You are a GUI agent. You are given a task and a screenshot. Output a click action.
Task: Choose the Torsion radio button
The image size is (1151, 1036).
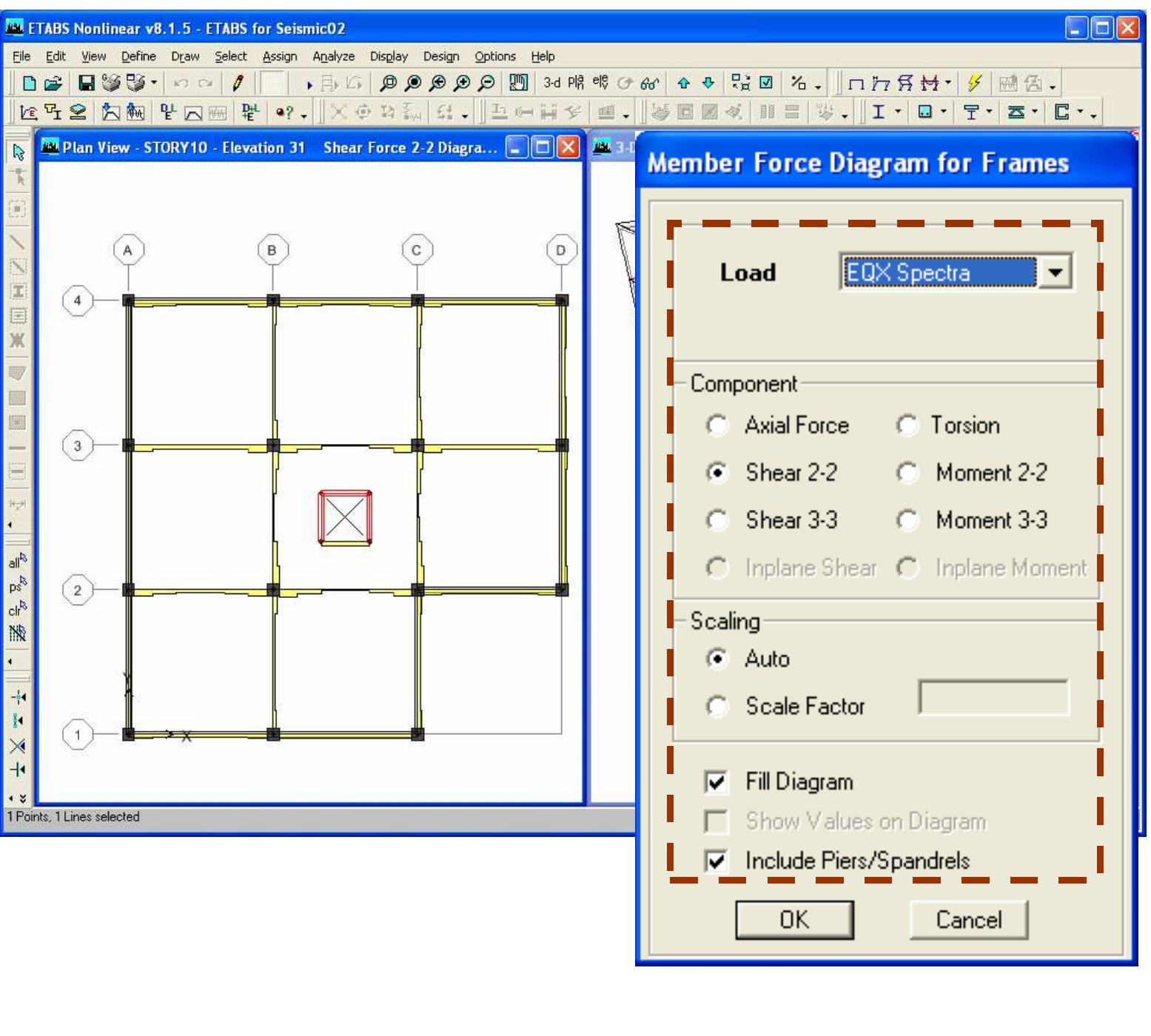(907, 425)
